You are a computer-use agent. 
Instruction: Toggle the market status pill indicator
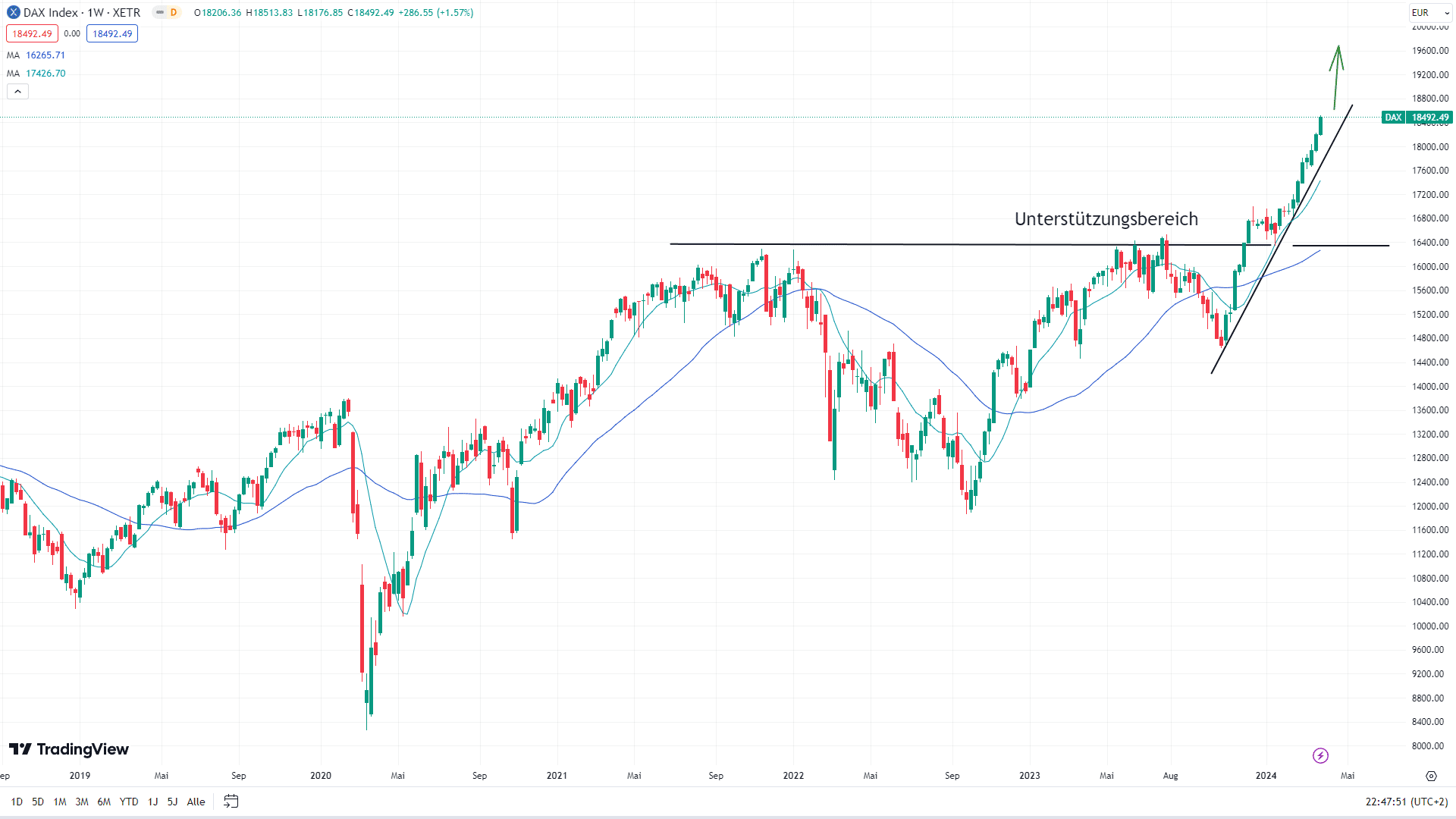(159, 12)
